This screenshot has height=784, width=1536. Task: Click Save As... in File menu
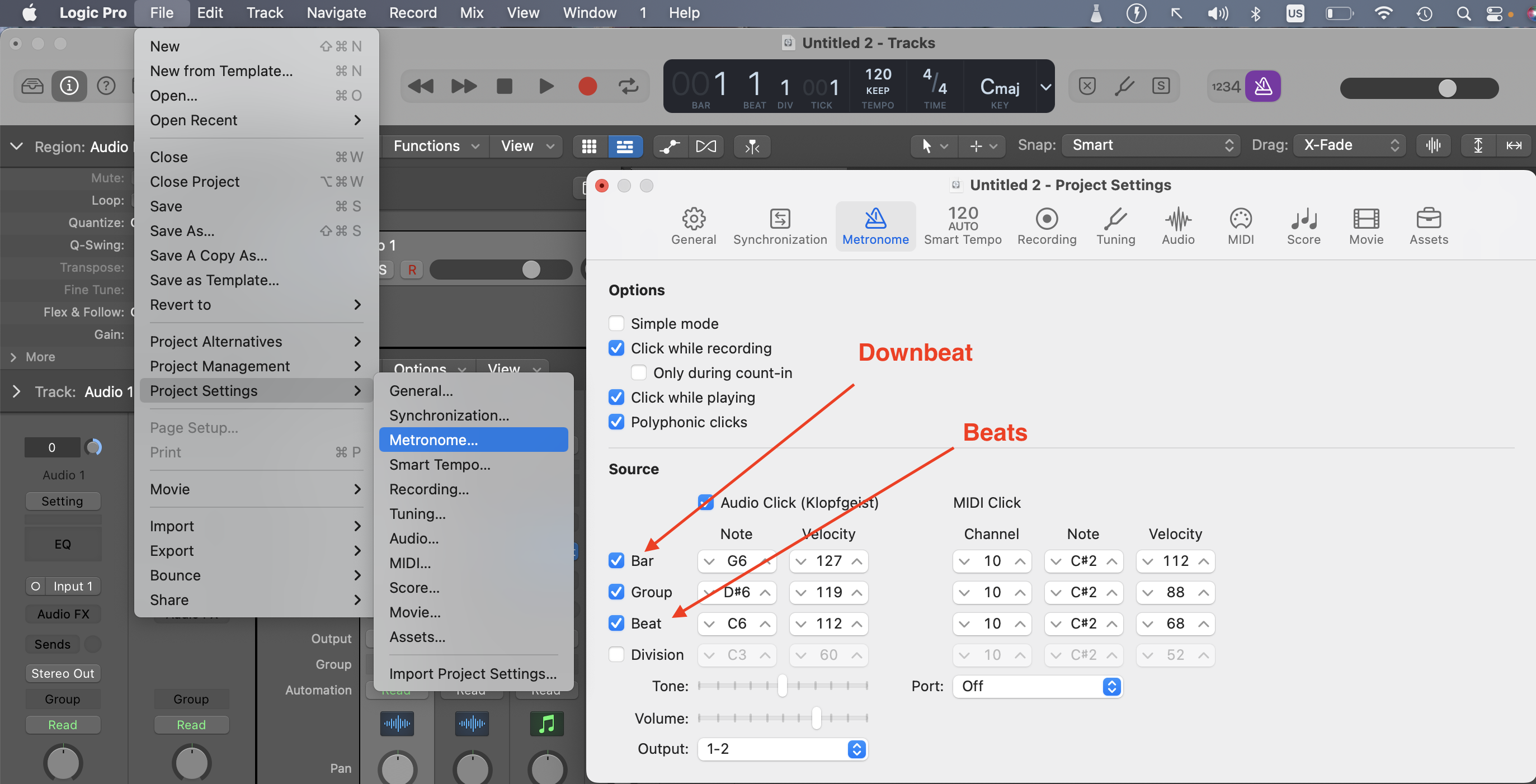pos(182,230)
